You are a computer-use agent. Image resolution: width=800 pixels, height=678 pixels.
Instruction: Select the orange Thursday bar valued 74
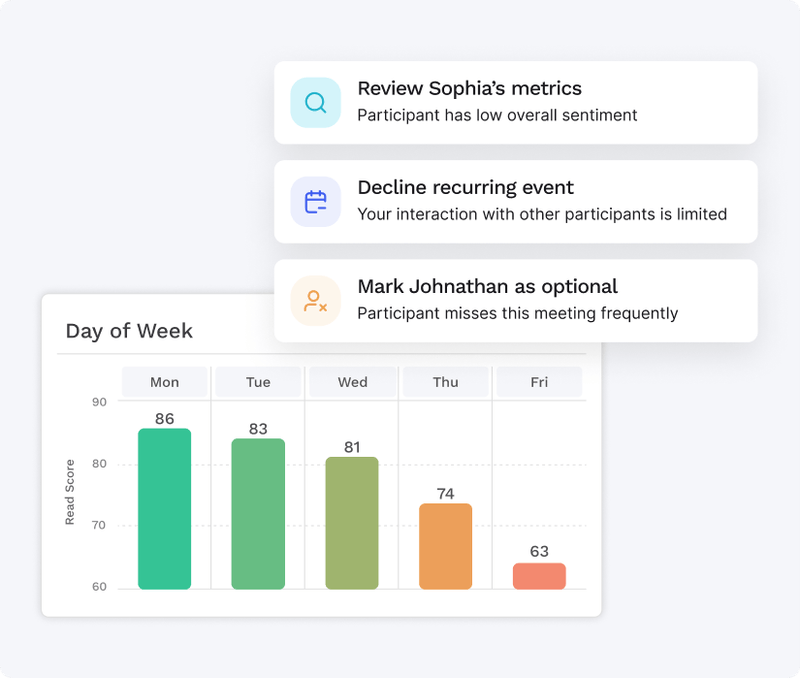pos(445,545)
